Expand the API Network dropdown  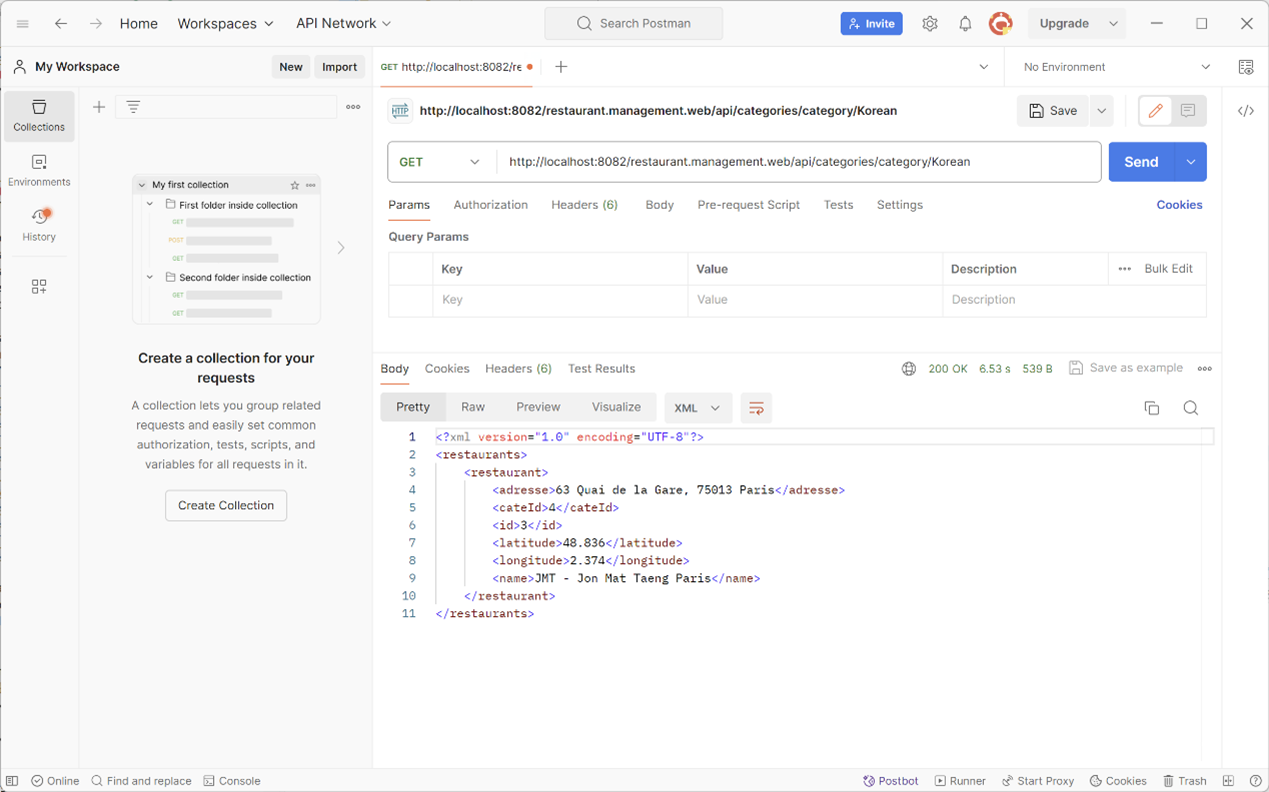tap(344, 23)
